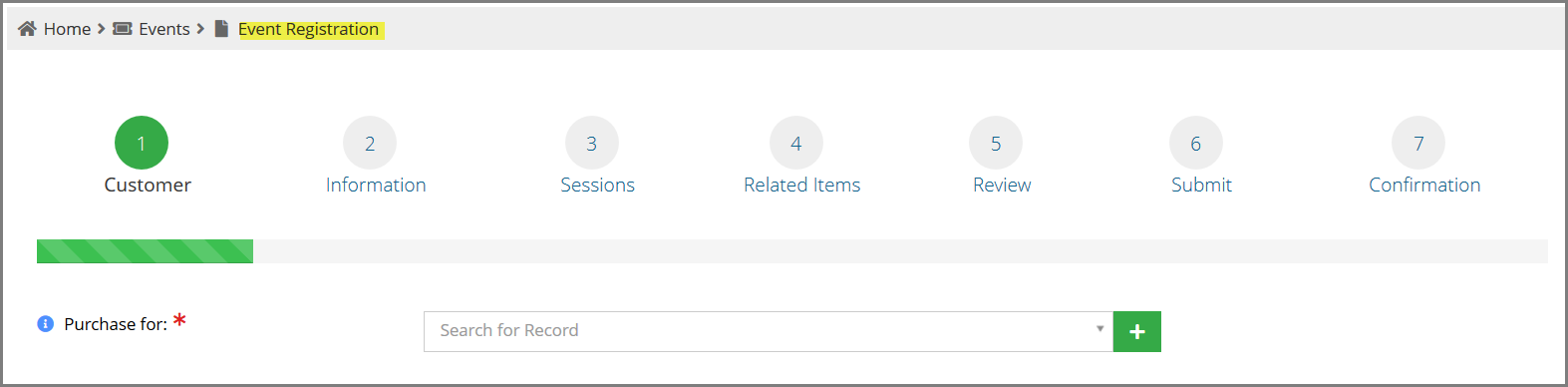Click the Home house icon in breadcrumb
The width and height of the screenshot is (1568, 387).
tap(27, 29)
